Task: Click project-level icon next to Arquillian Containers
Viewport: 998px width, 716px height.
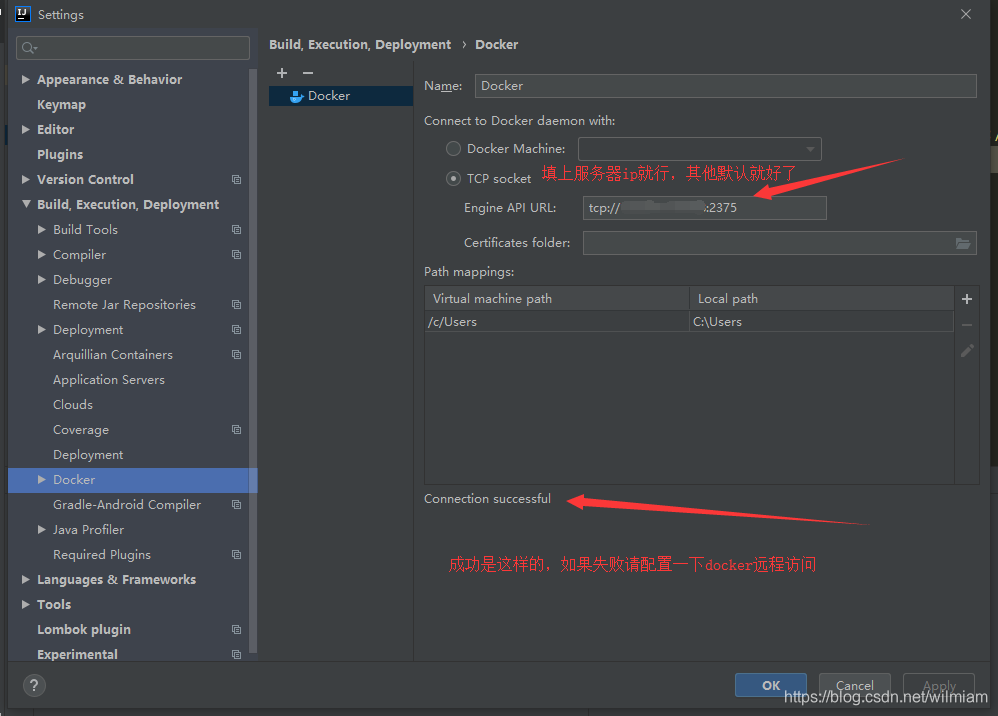Action: [x=237, y=354]
